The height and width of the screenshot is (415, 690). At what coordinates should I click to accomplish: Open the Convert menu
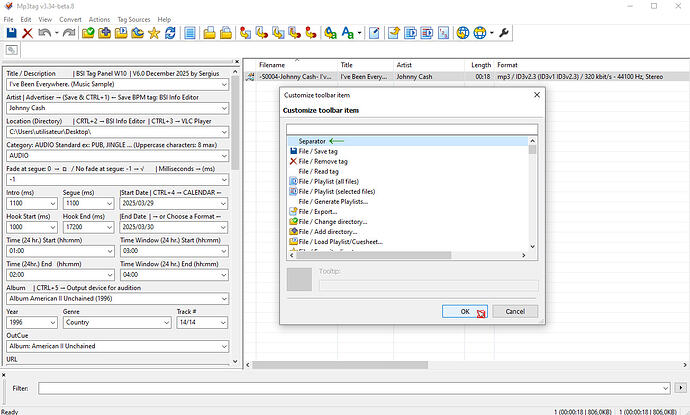tap(70, 19)
